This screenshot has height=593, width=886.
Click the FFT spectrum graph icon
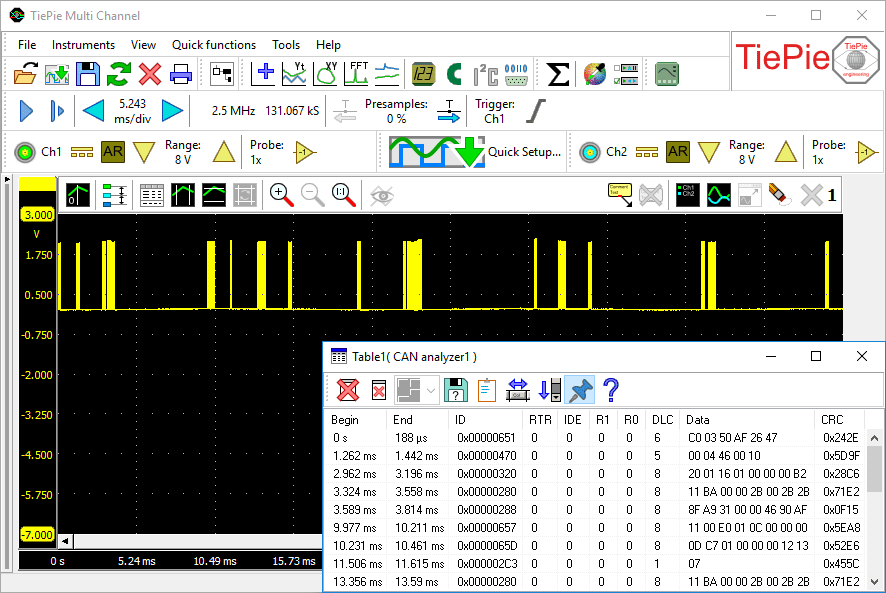point(358,74)
